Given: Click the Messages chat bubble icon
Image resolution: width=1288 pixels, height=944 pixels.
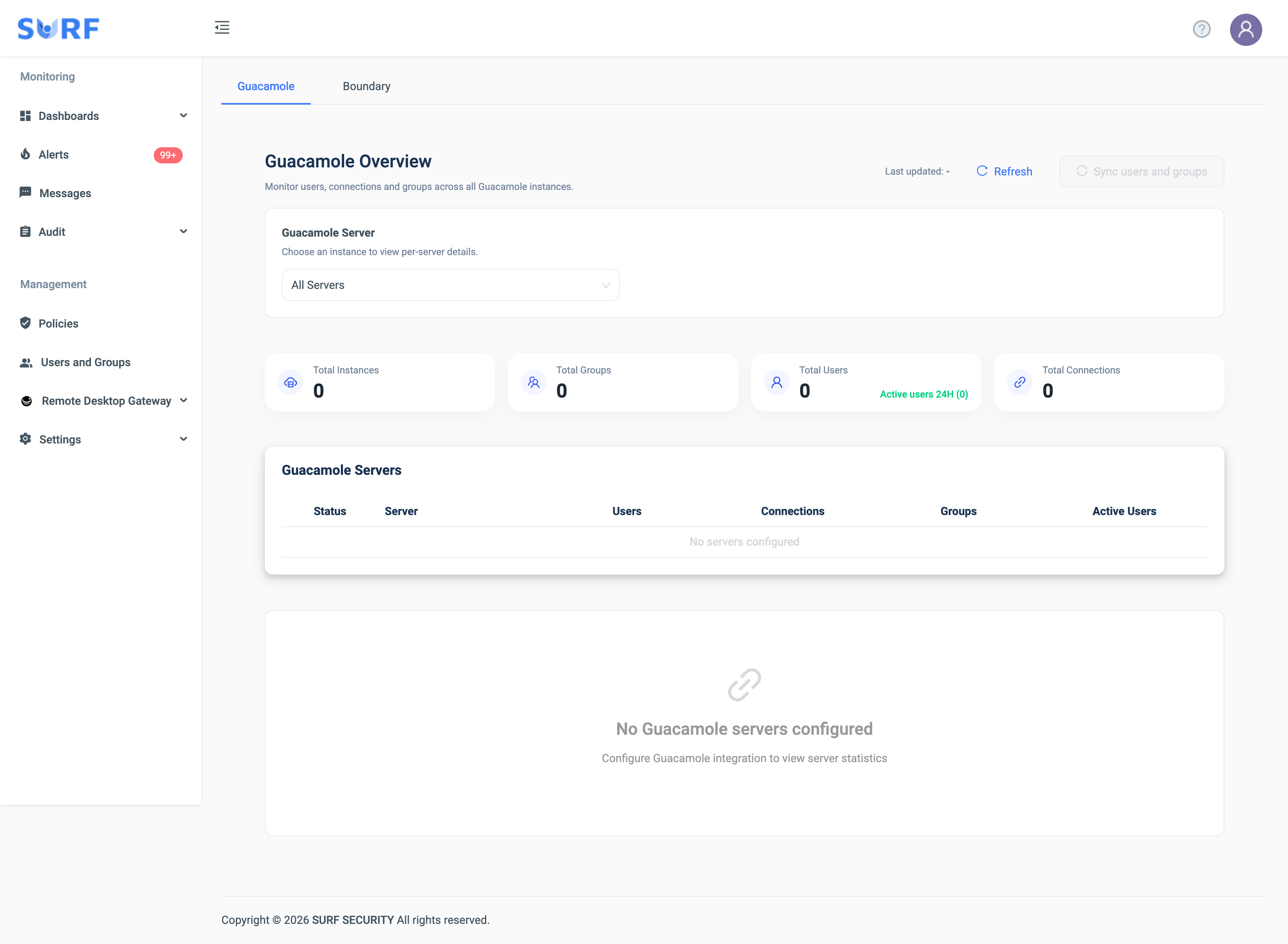Looking at the screenshot, I should [25, 193].
